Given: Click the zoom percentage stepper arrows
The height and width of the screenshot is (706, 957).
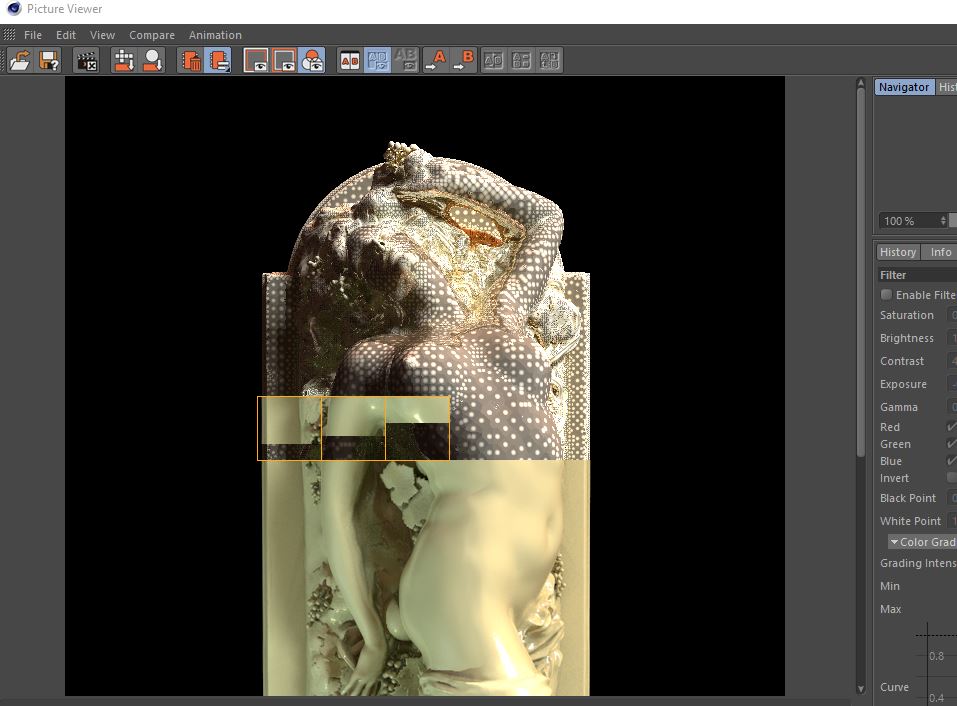Looking at the screenshot, I should point(943,221).
